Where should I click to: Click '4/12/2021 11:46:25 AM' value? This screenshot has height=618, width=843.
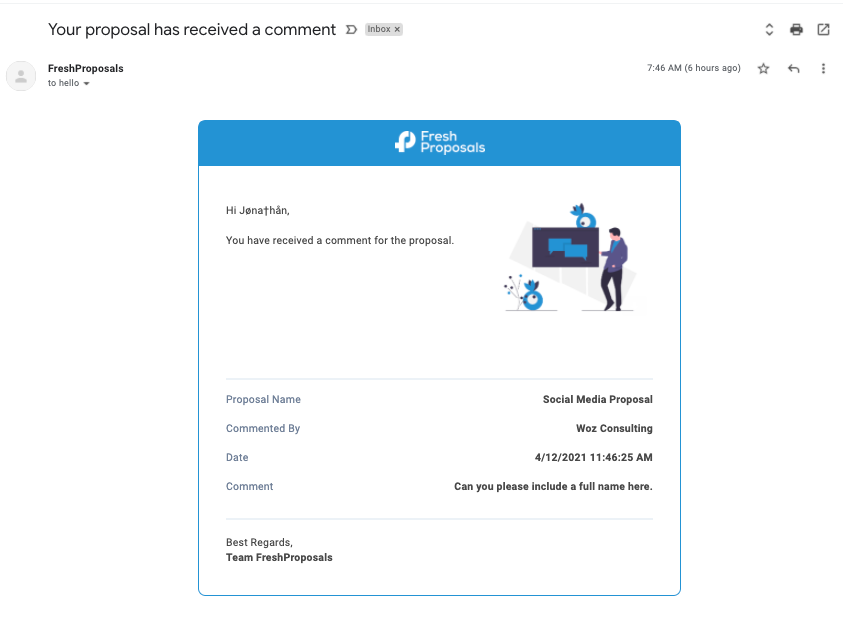tap(594, 457)
